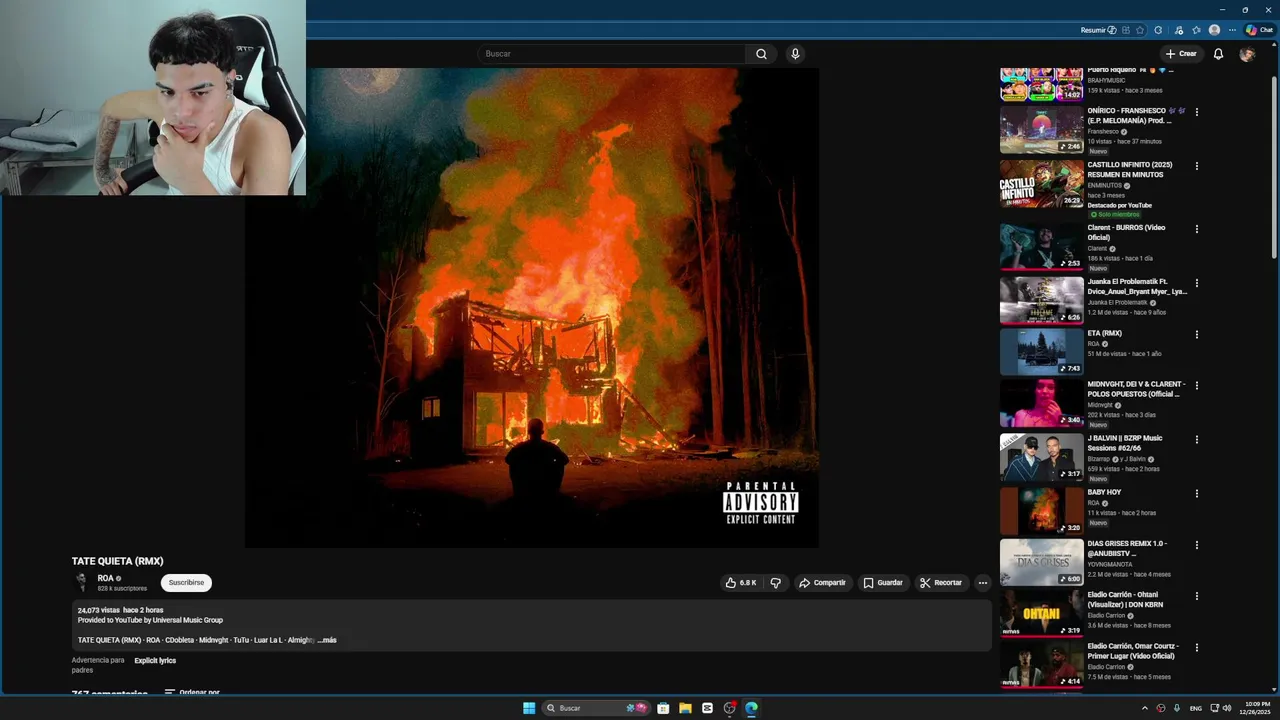Open options menu for CASTILLO INFINITO video
This screenshot has height=720, width=1280.
tap(1196, 166)
